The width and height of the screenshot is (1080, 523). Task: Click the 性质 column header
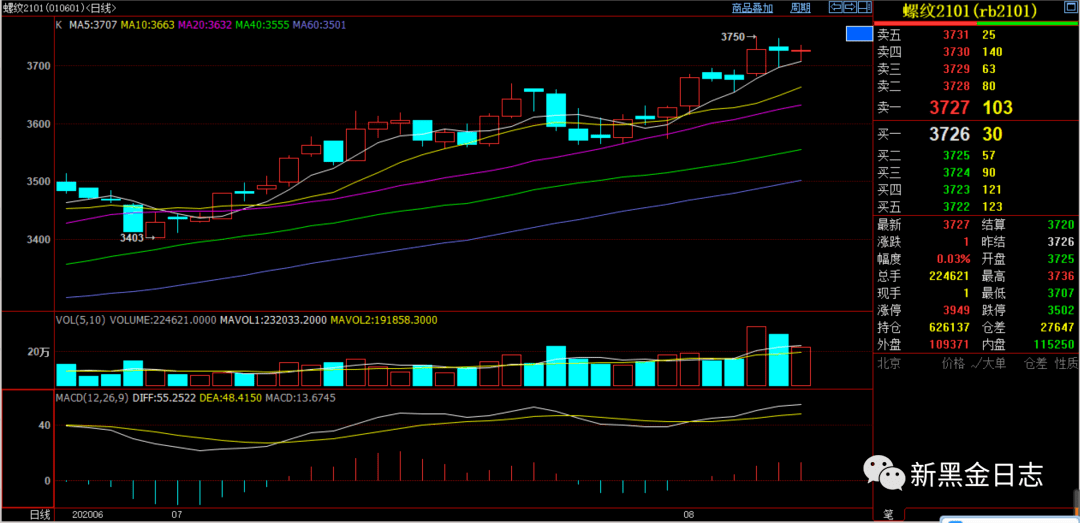(1066, 362)
